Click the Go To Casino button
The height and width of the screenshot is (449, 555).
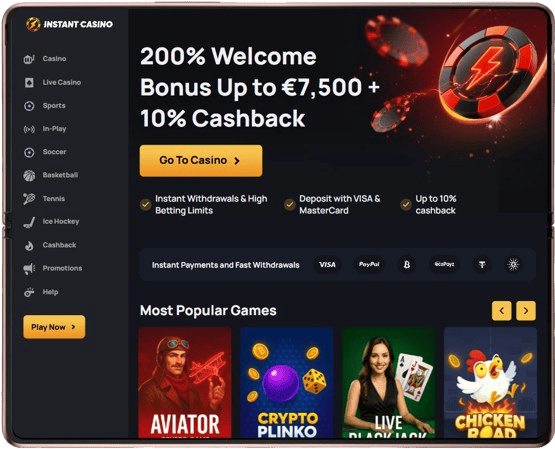click(201, 161)
